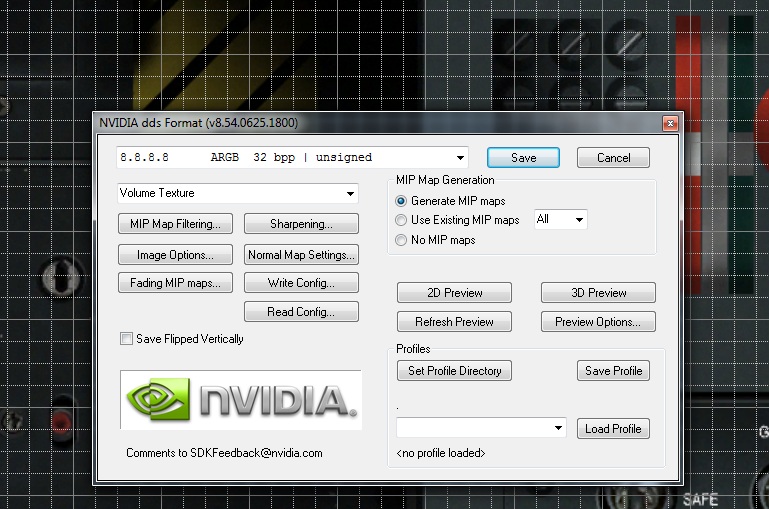
Task: Open the empty profile selection dropdown
Action: [481, 428]
